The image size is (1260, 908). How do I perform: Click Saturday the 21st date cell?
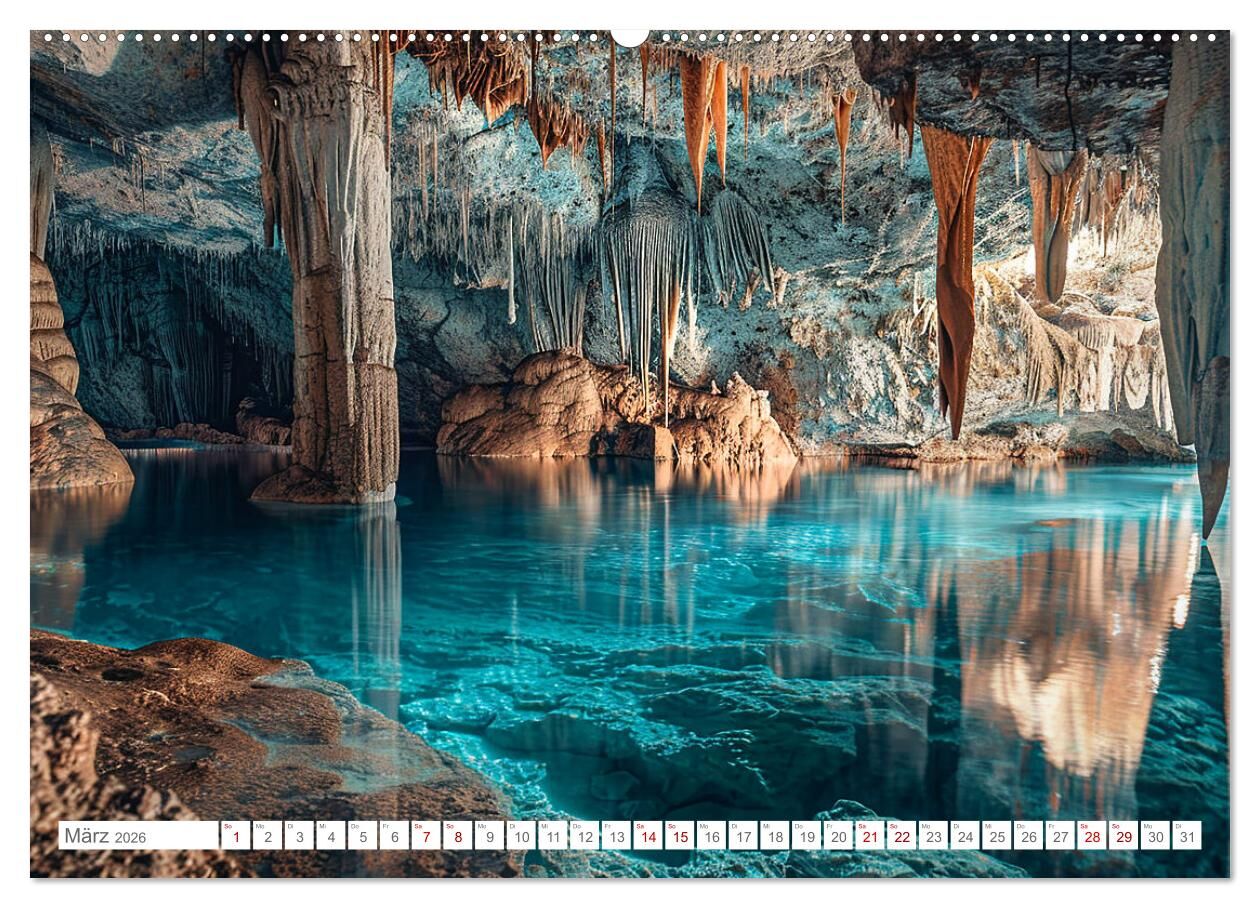[x=869, y=836]
